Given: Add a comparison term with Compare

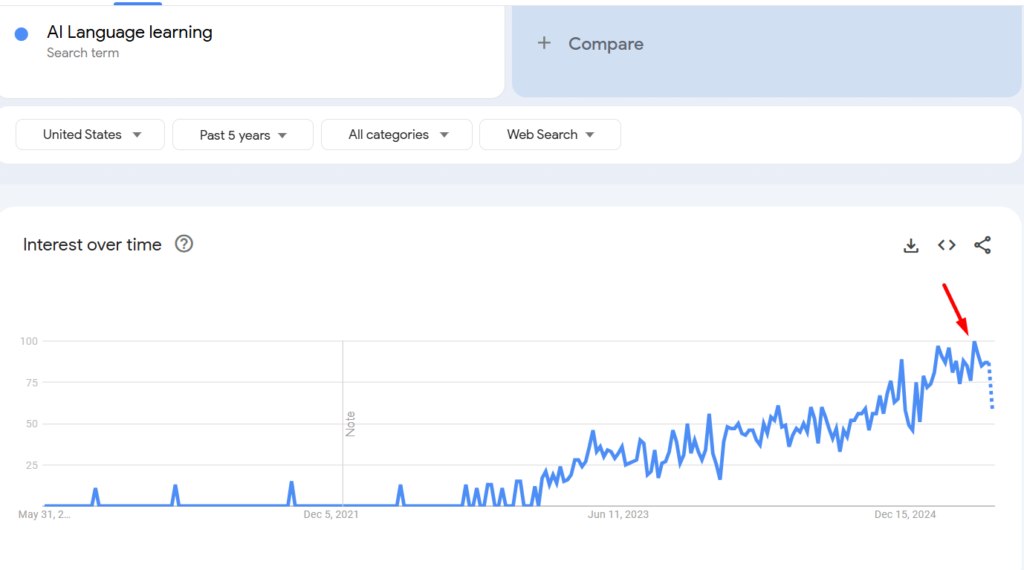Looking at the screenshot, I should tap(605, 44).
